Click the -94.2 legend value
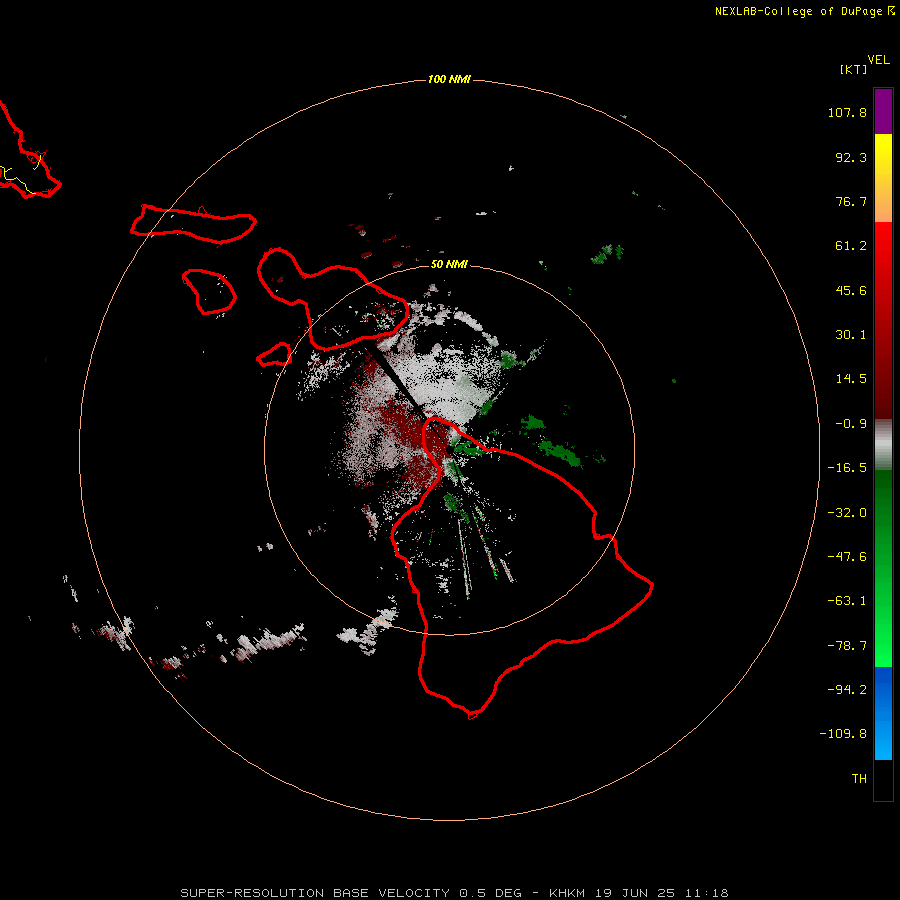 pyautogui.click(x=847, y=690)
